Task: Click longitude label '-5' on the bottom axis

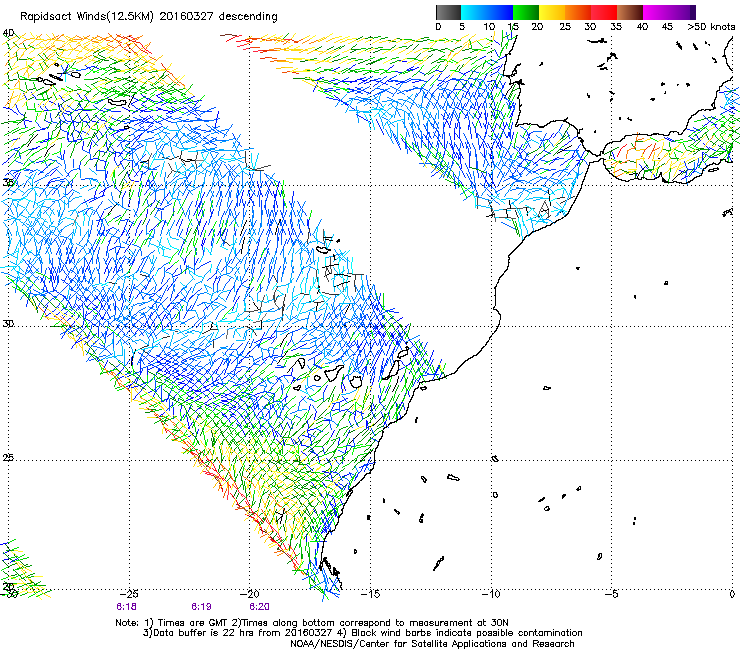Action: (x=612, y=594)
